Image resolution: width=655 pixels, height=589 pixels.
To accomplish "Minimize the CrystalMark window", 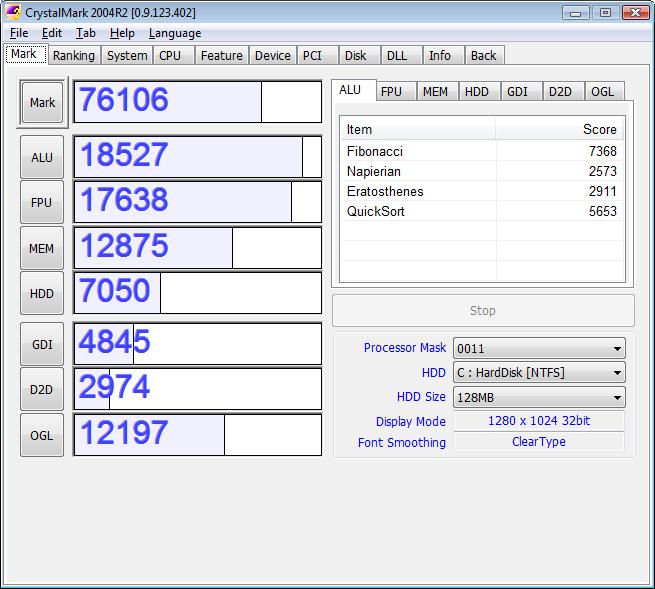I will click(x=576, y=13).
